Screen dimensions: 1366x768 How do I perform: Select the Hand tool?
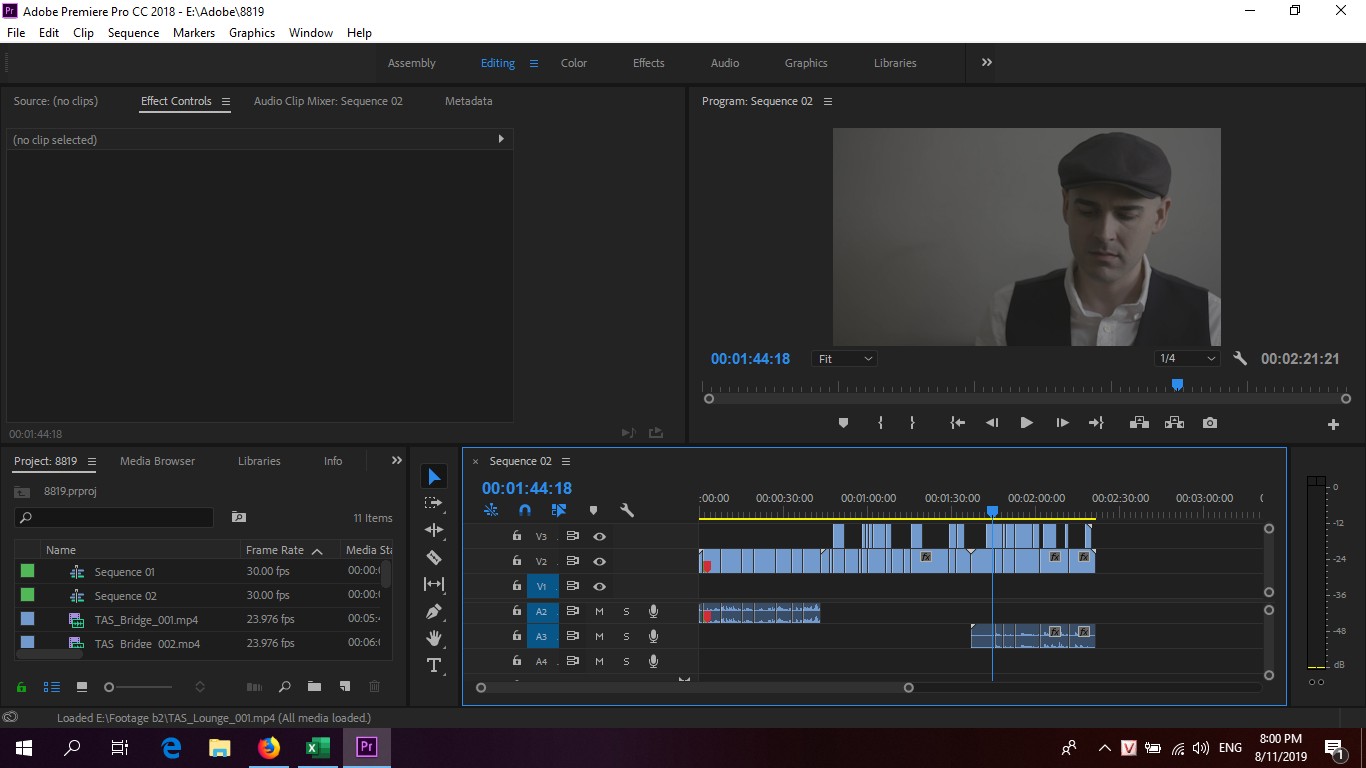pos(434,638)
